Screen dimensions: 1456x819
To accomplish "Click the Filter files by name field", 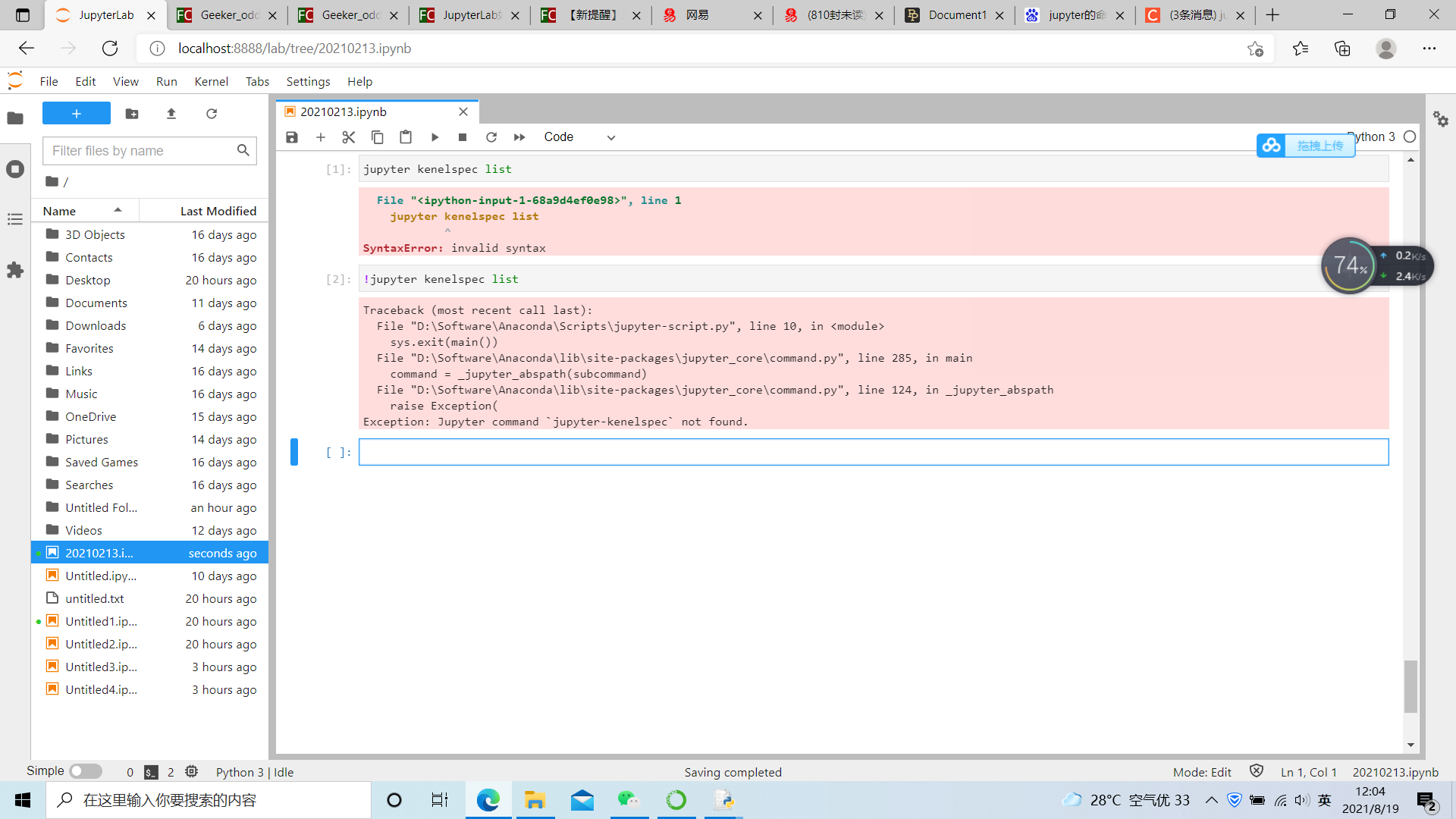I will 149,151.
